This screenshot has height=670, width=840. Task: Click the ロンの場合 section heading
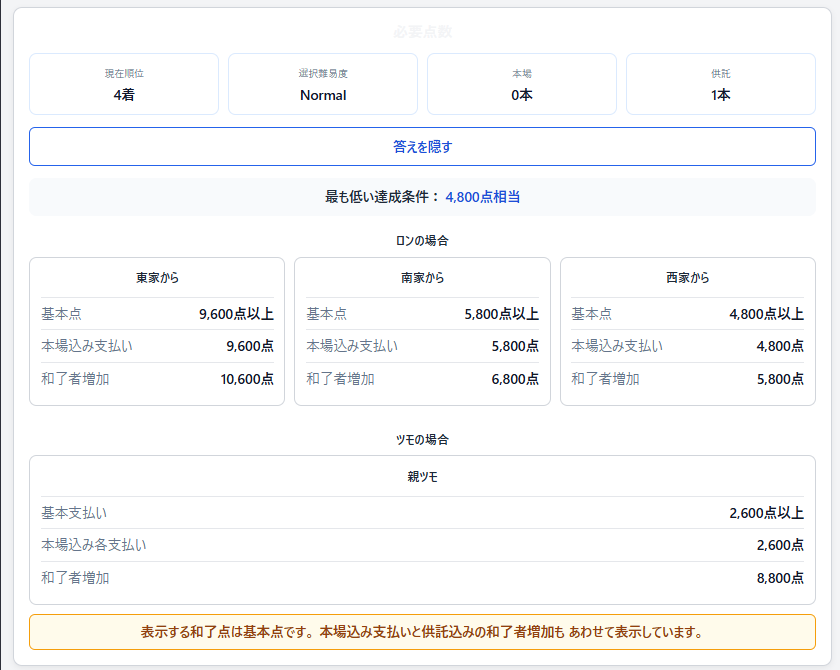tap(422, 240)
